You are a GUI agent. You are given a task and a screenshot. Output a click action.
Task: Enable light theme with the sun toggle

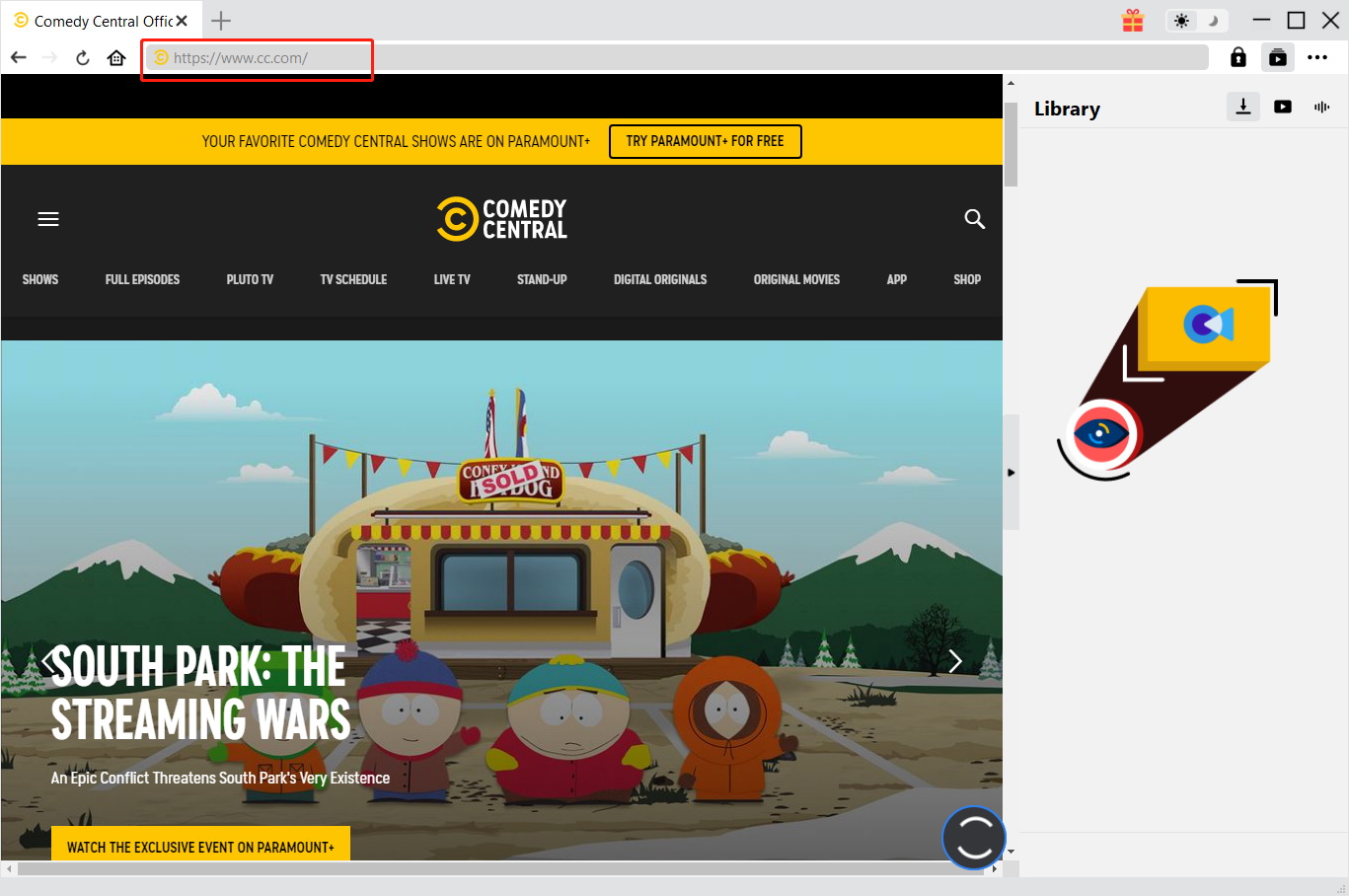point(1181,20)
